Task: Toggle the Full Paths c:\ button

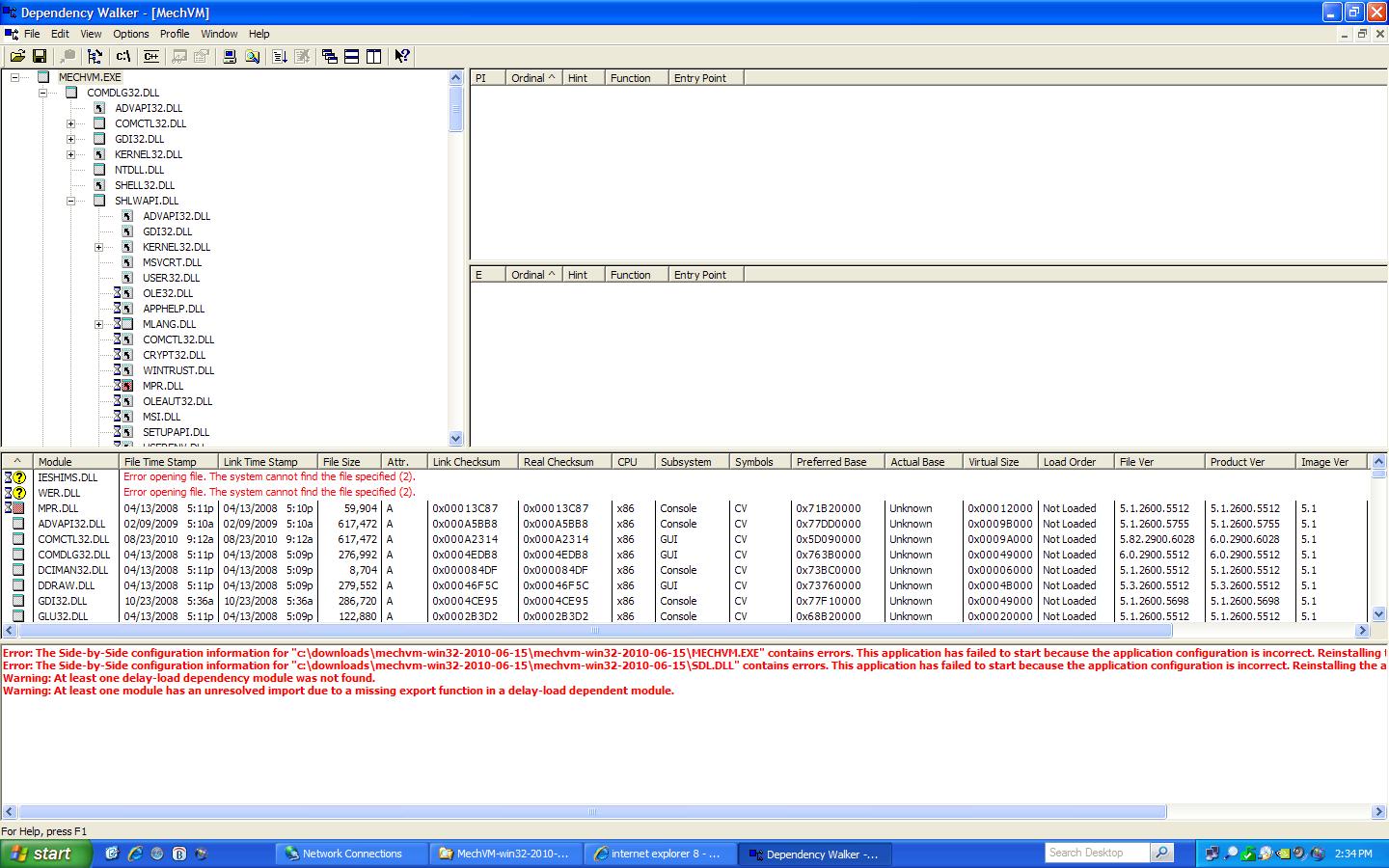Action: (x=123, y=56)
